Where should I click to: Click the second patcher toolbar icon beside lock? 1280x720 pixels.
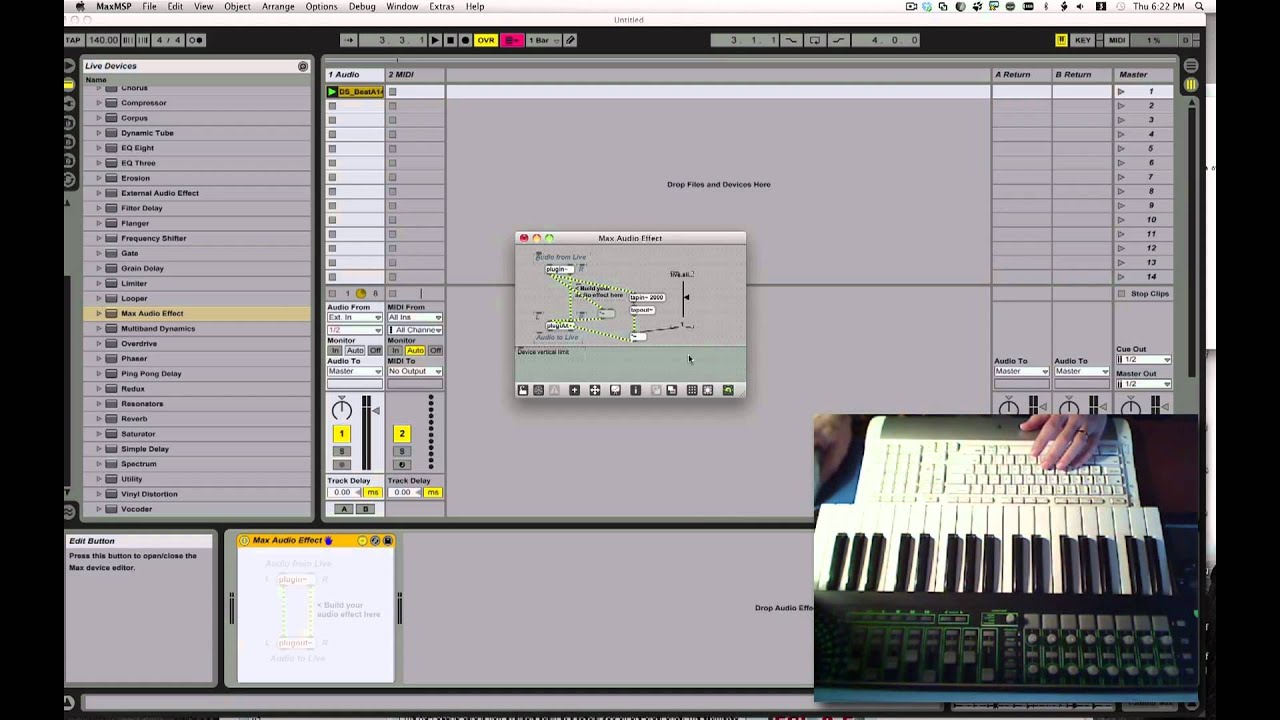click(x=539, y=390)
